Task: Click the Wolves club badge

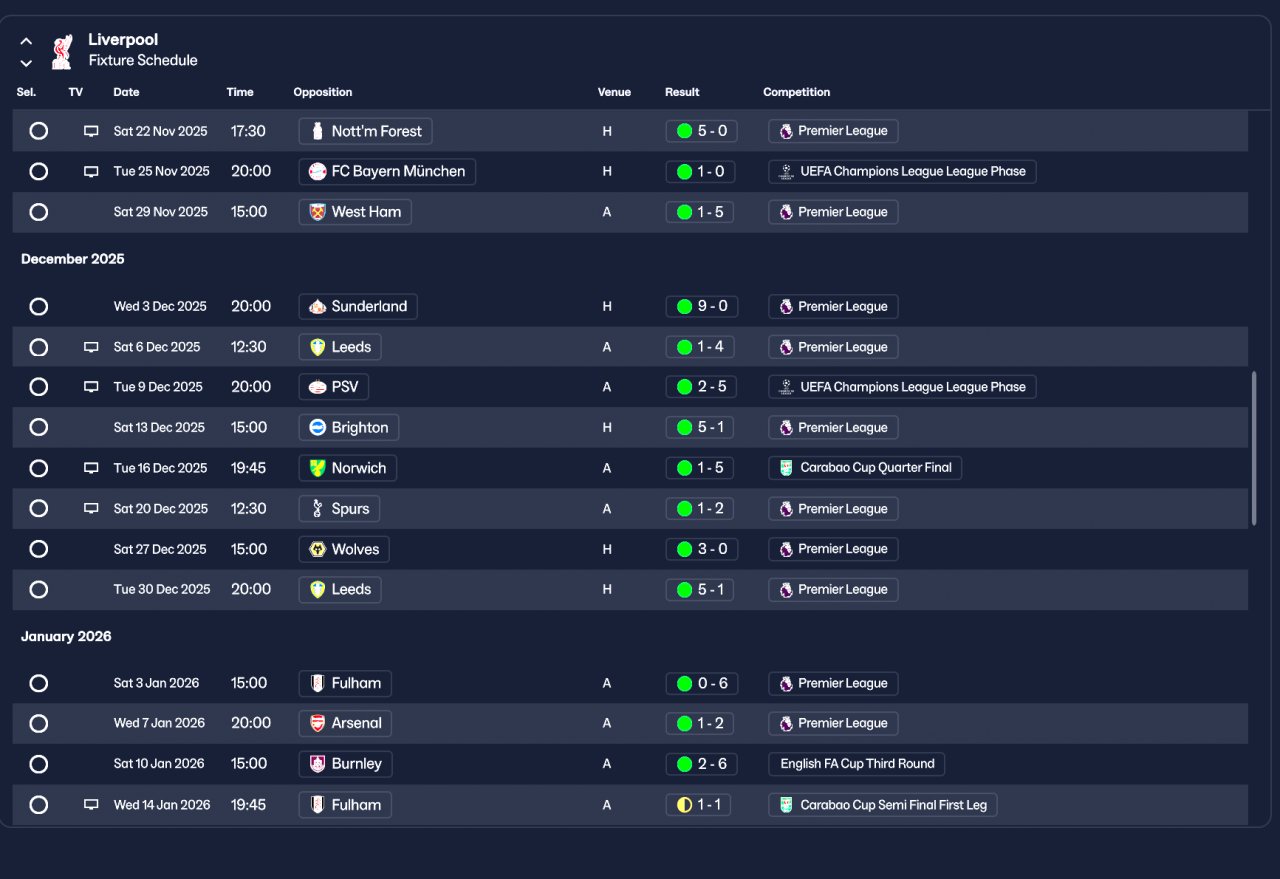Action: pyautogui.click(x=318, y=549)
